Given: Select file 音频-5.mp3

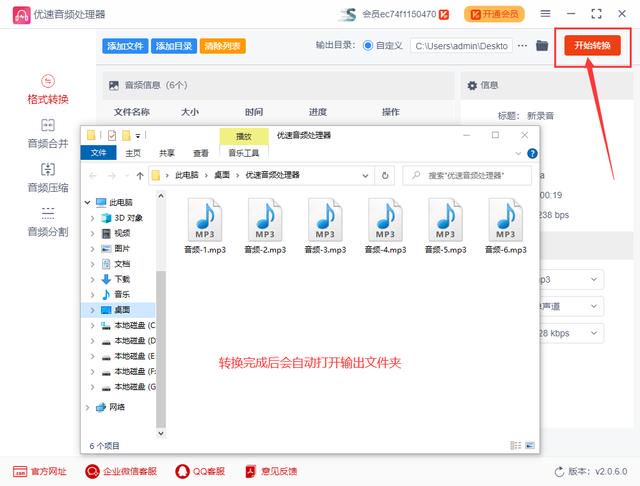Looking at the screenshot, I should [x=445, y=226].
